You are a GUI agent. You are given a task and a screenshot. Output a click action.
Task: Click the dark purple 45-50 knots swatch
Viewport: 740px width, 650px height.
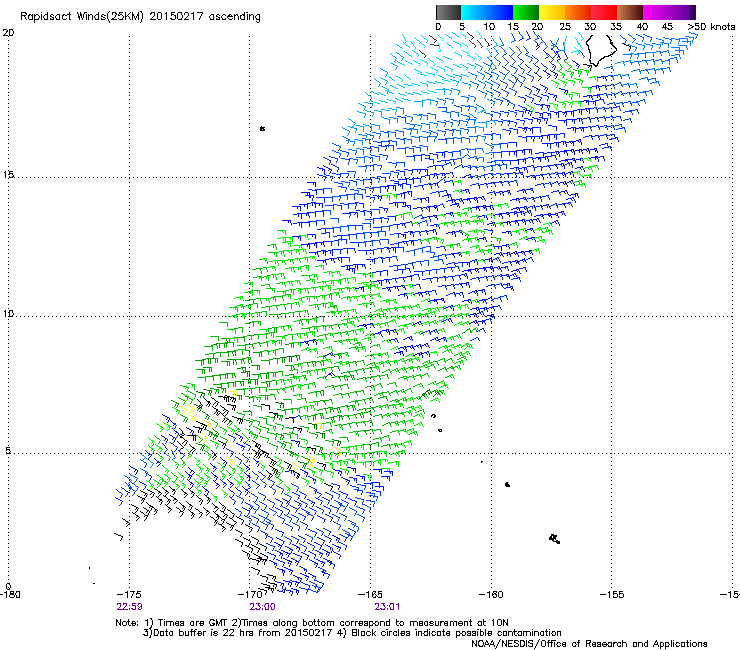[682, 12]
